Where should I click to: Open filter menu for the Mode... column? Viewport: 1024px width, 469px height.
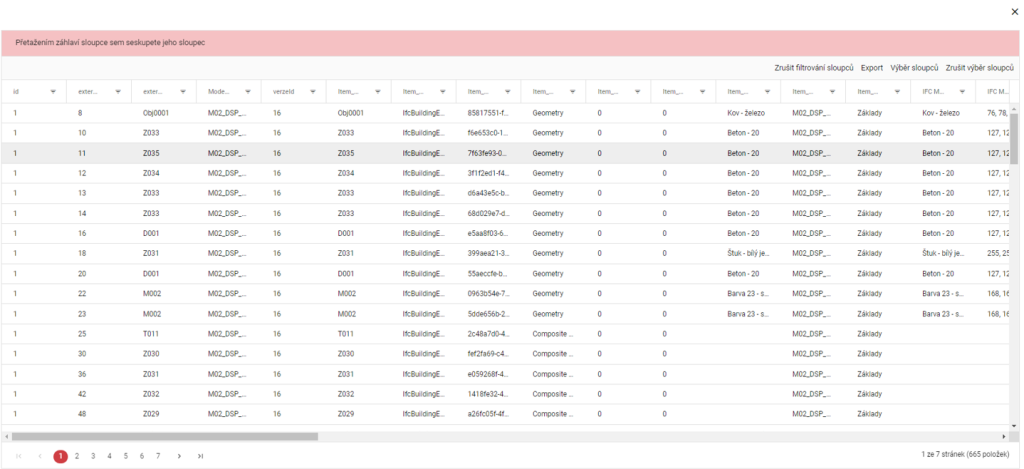[248, 91]
